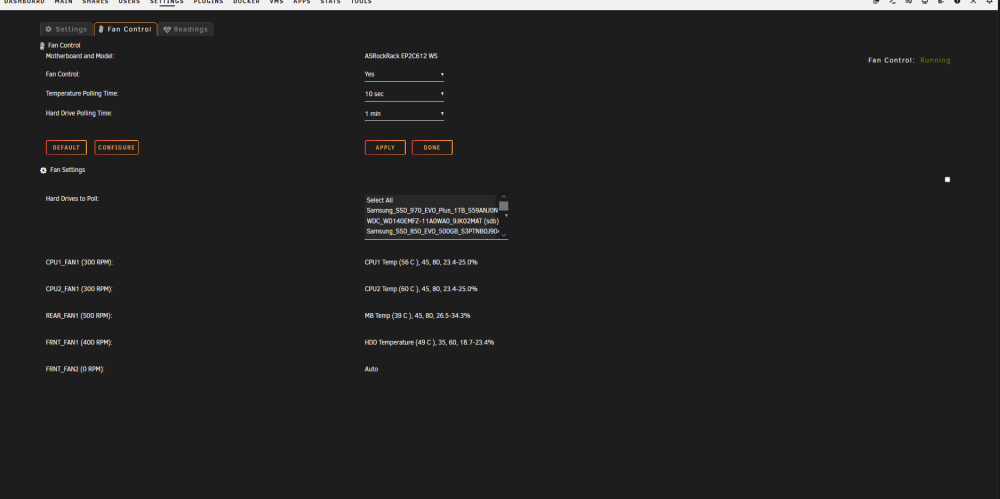
Task: Click the FRNT_FAN1 (400 RPM) label
Action: [x=79, y=343]
